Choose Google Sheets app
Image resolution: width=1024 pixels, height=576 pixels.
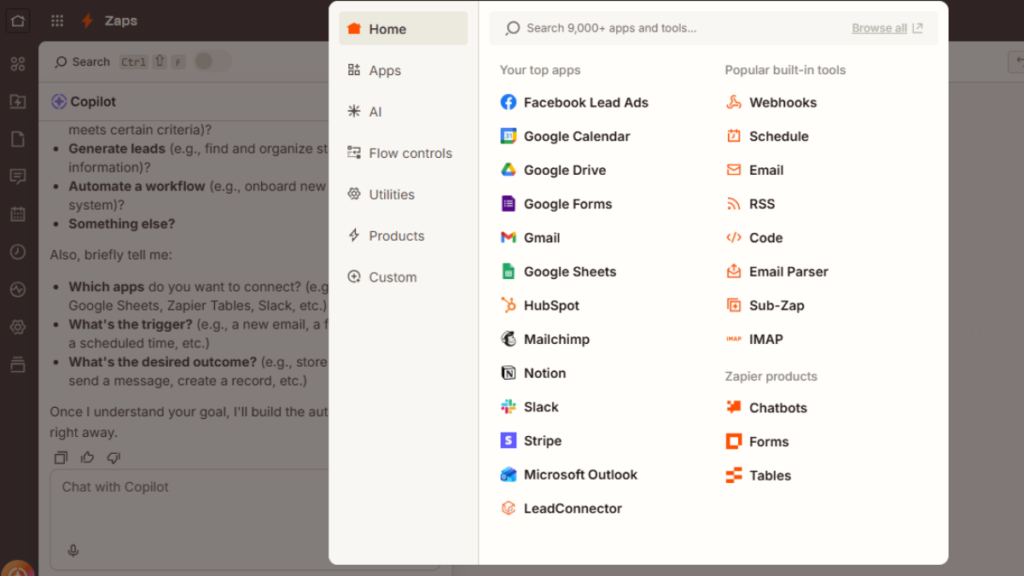click(x=558, y=272)
